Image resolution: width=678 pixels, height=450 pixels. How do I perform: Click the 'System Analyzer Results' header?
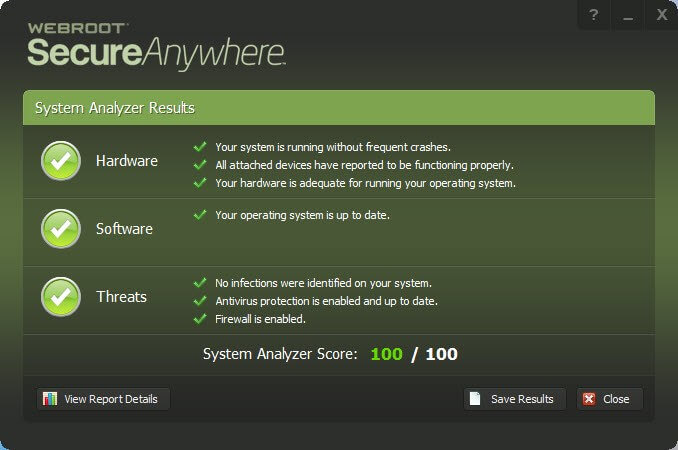[339, 108]
